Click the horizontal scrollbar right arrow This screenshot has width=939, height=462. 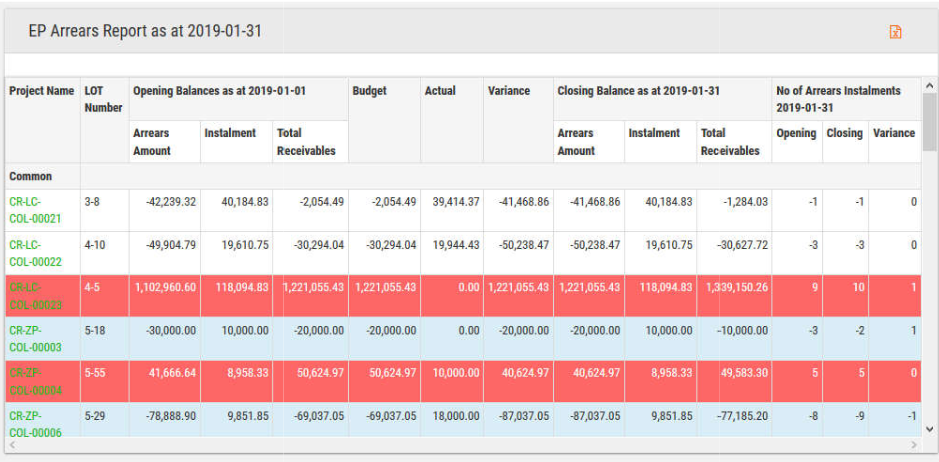point(913,444)
